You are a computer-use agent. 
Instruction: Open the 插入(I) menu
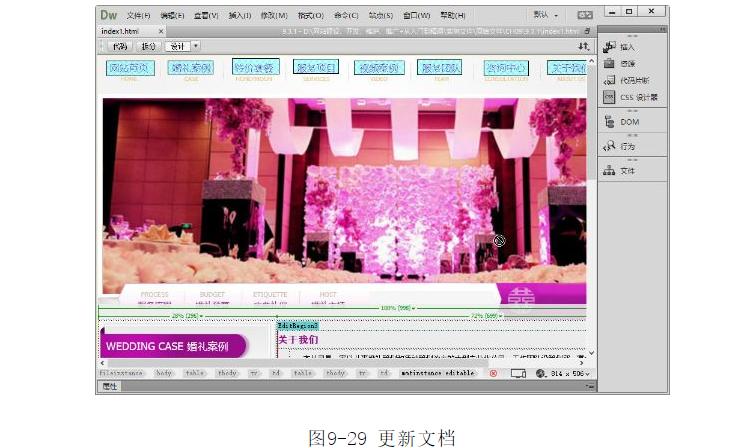tap(239, 16)
